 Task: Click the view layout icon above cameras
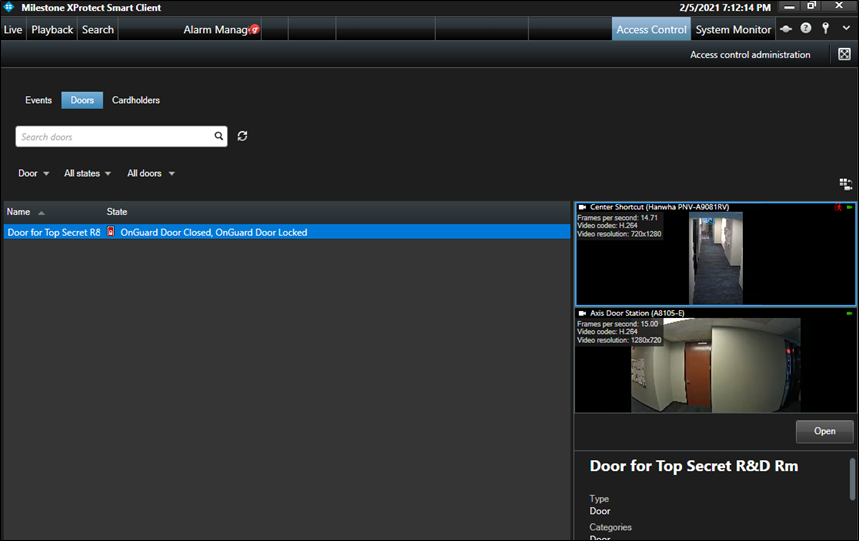click(x=845, y=184)
